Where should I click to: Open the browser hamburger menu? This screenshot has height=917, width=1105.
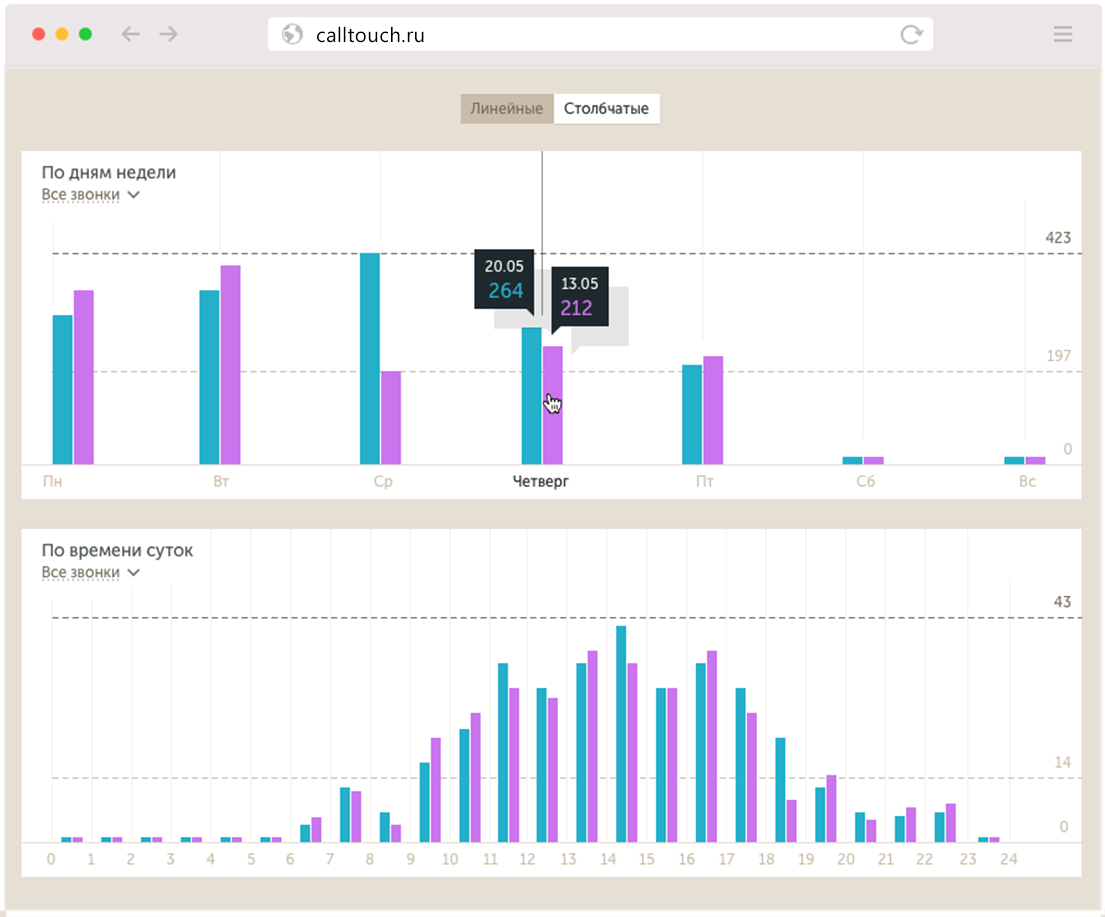1063,34
